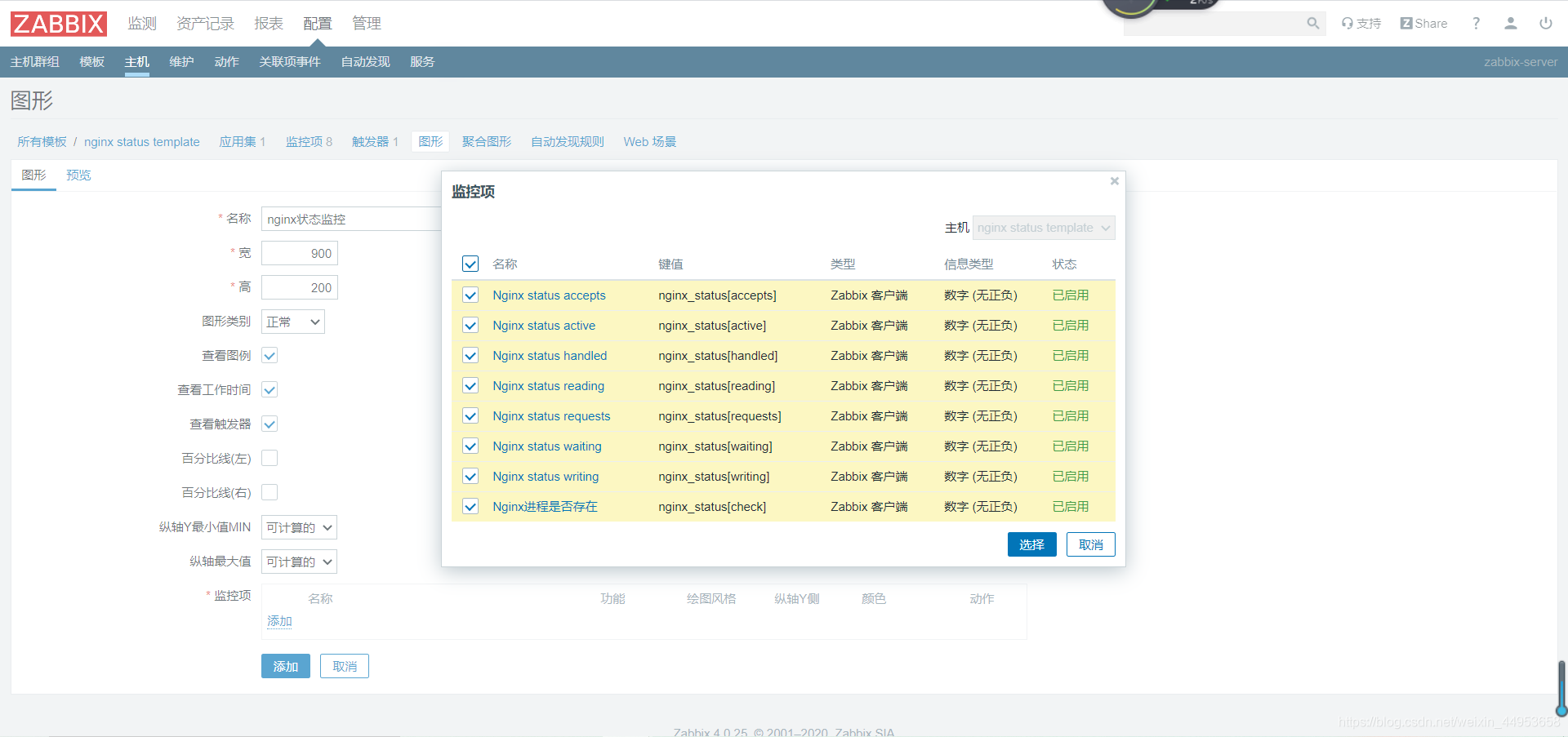Go to 自动发现 submenu
This screenshot has width=1568, height=737.
coord(365,62)
